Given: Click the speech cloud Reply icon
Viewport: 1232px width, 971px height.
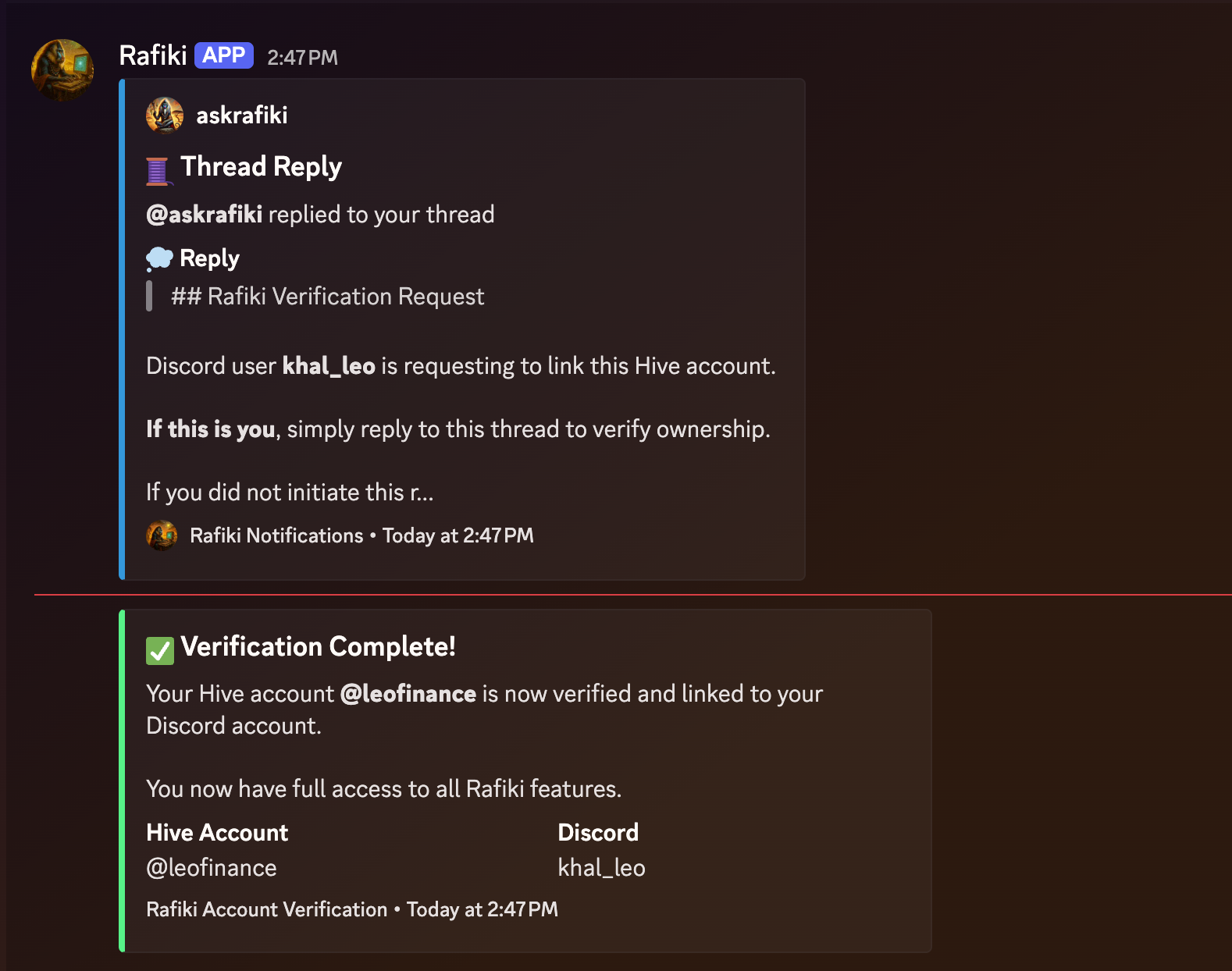Looking at the screenshot, I should coord(159,258).
